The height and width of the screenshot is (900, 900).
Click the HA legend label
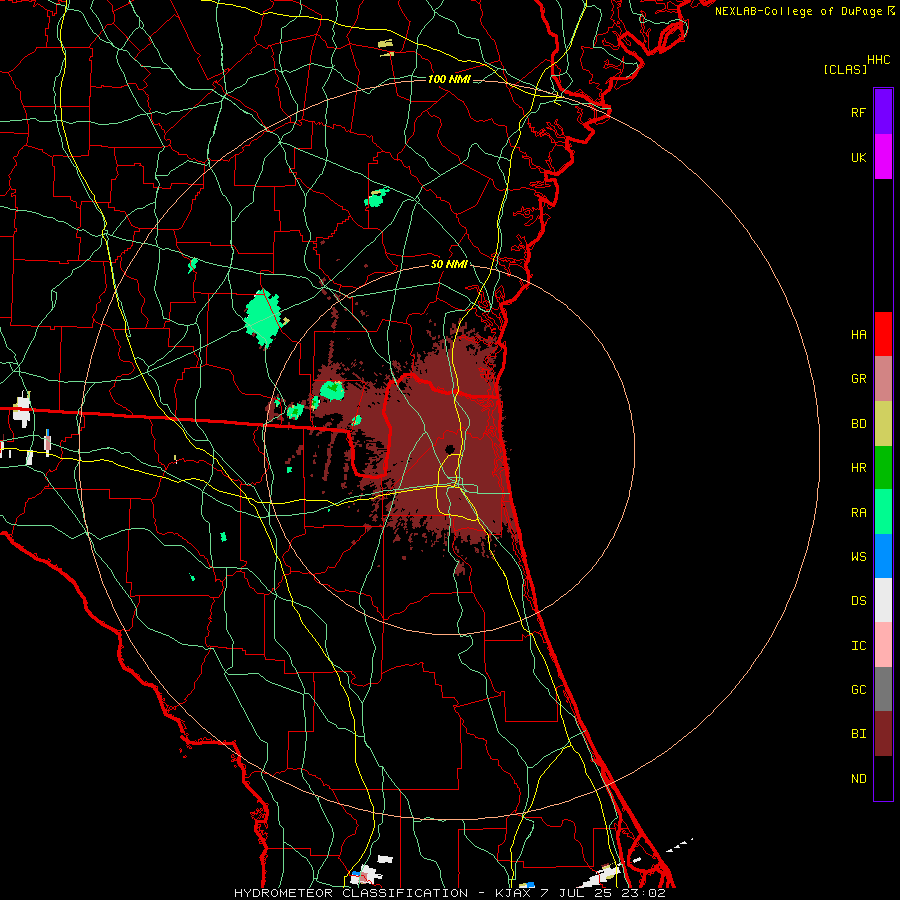coord(858,334)
